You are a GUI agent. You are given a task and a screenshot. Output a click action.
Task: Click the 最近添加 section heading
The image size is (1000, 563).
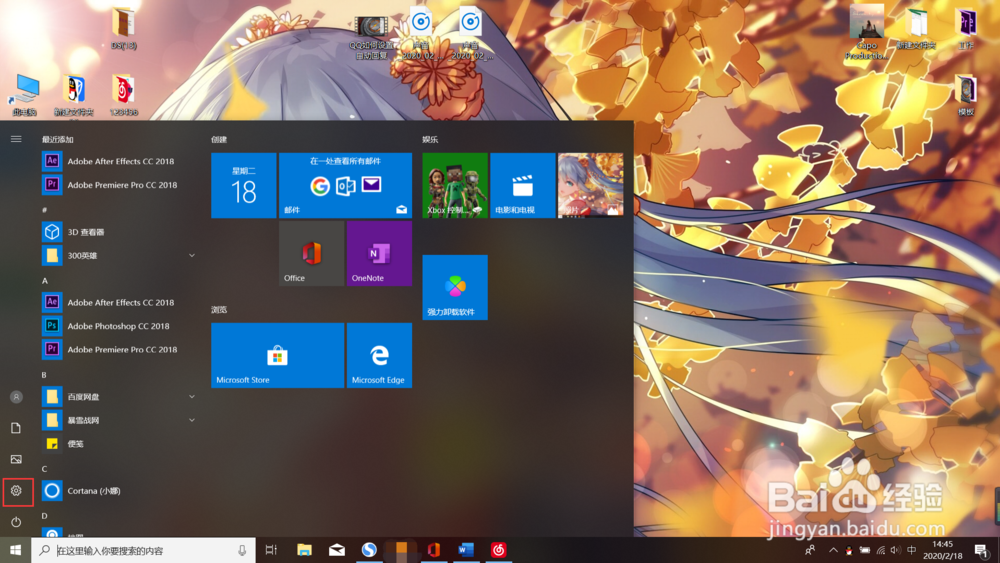point(57,139)
